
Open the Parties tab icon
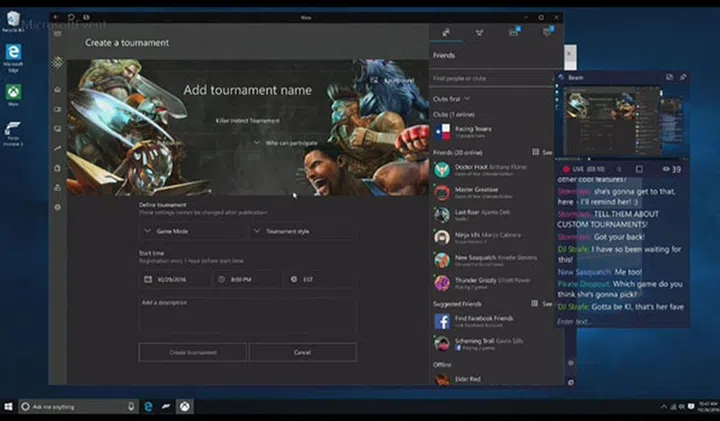click(x=479, y=31)
